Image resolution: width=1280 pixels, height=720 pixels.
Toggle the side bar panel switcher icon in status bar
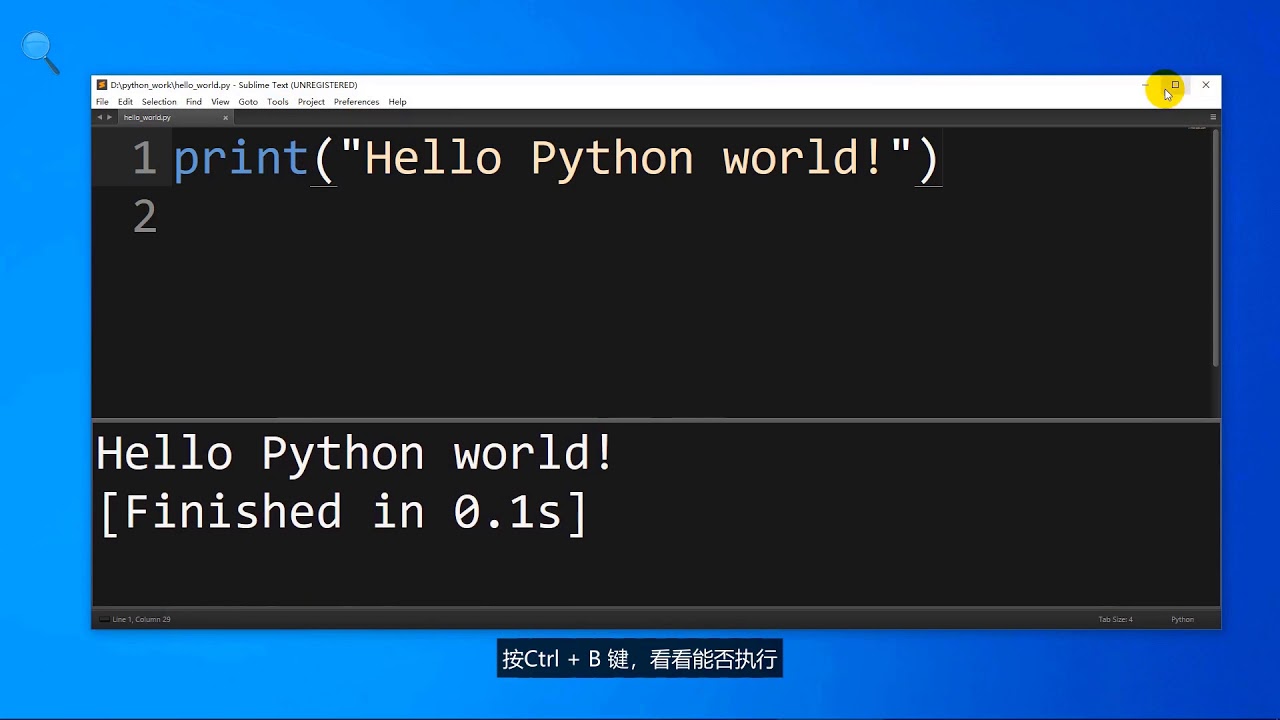(104, 619)
